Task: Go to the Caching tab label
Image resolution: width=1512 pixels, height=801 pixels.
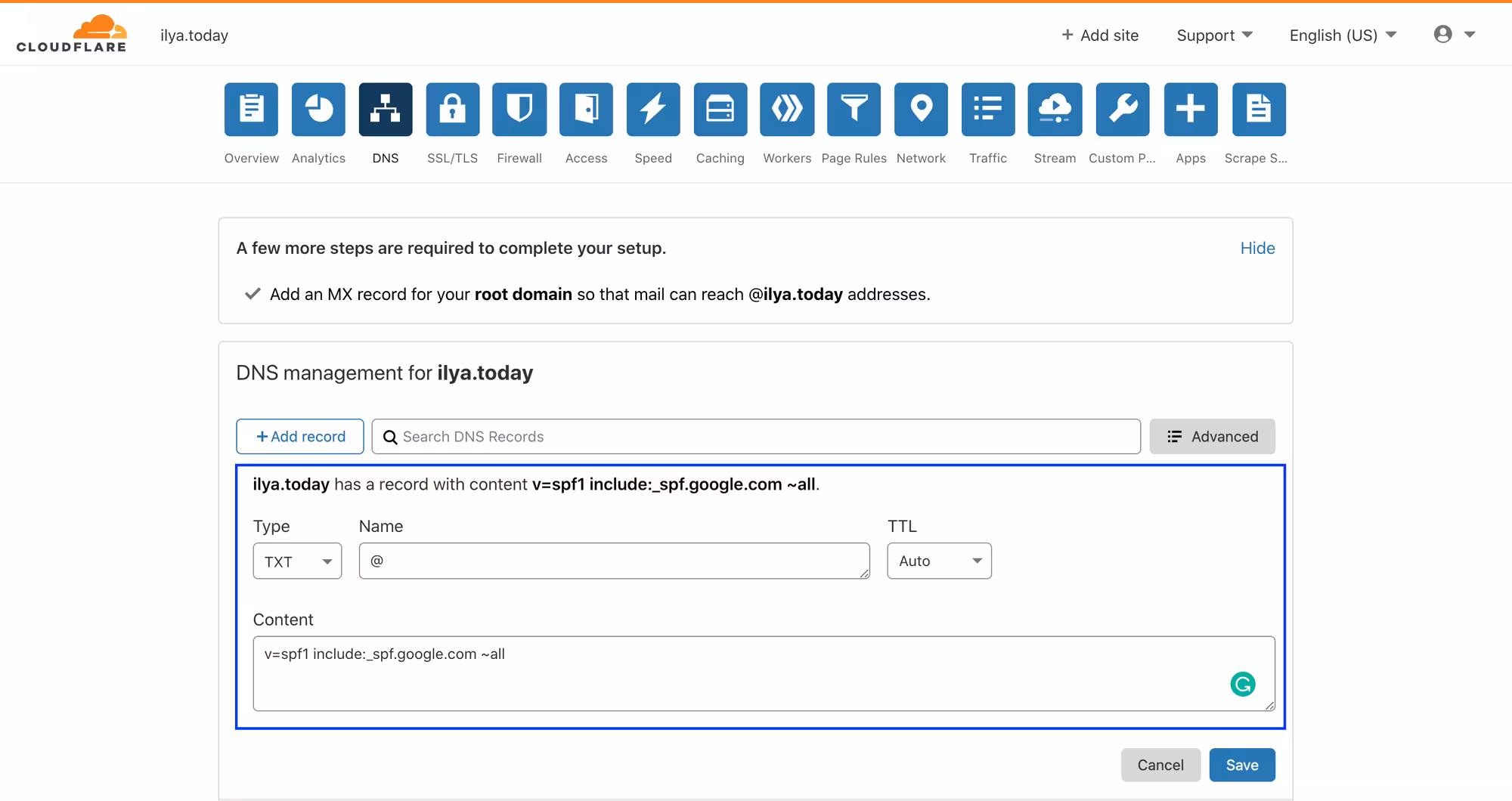Action: click(720, 158)
